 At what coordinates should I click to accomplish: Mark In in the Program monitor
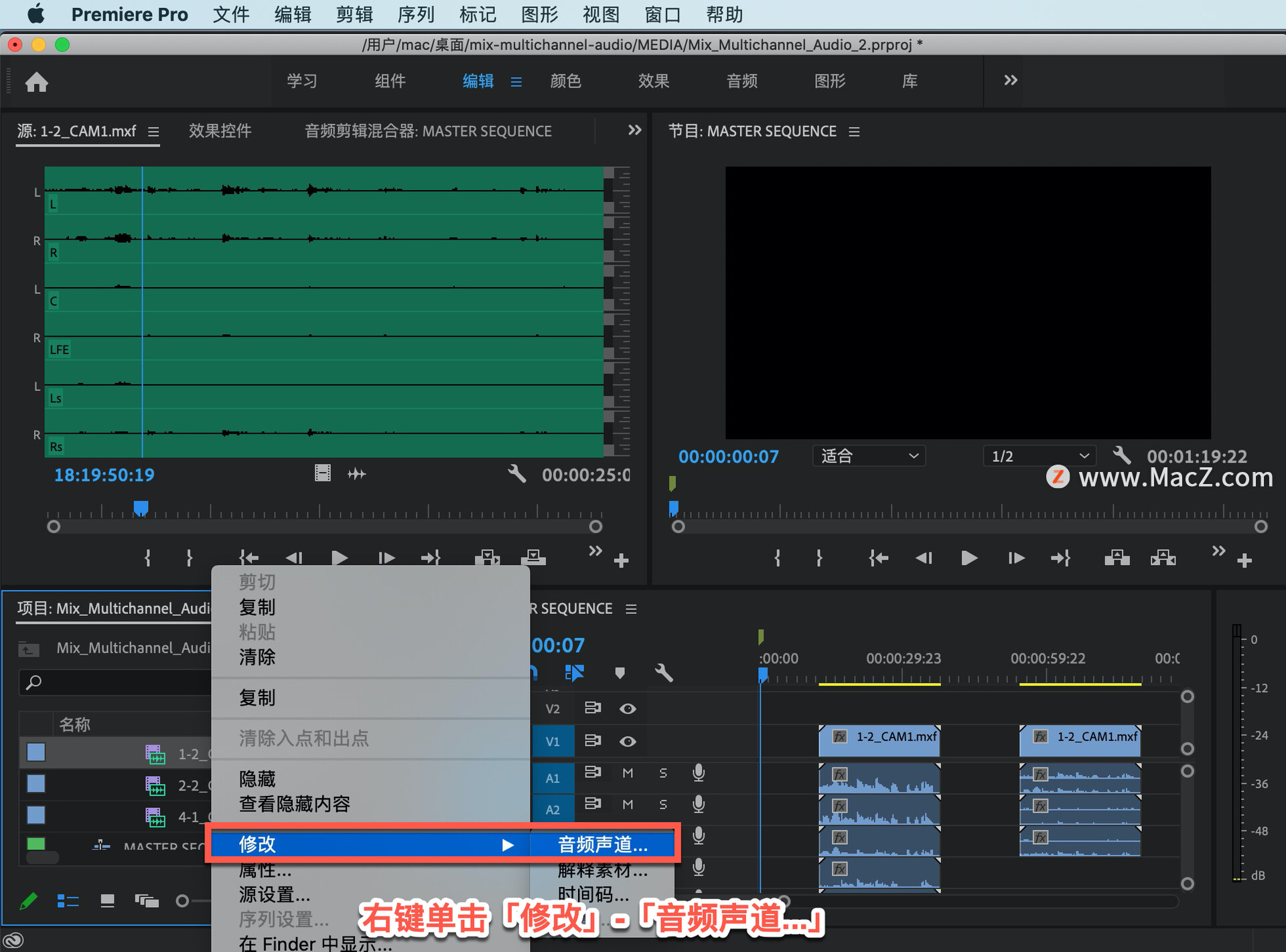[778, 558]
